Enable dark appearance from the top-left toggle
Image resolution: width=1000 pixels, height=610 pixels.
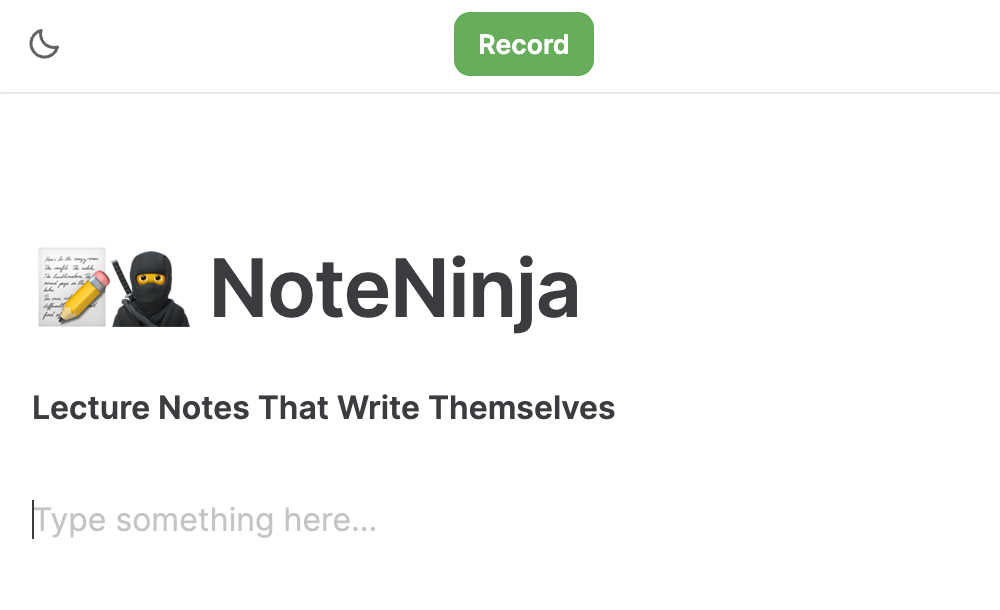coord(44,44)
